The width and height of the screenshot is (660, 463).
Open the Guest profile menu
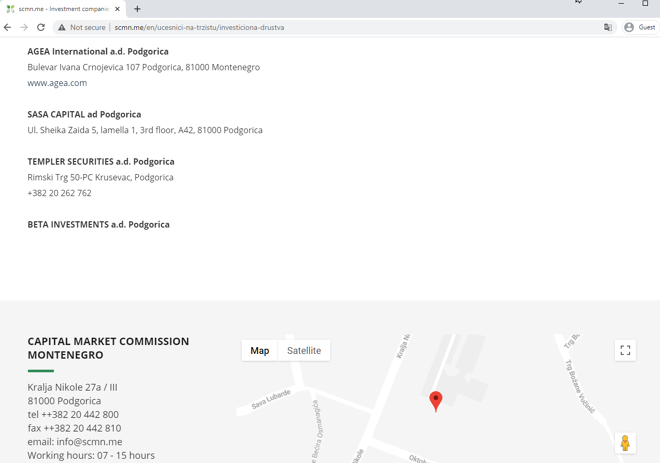tap(640, 27)
